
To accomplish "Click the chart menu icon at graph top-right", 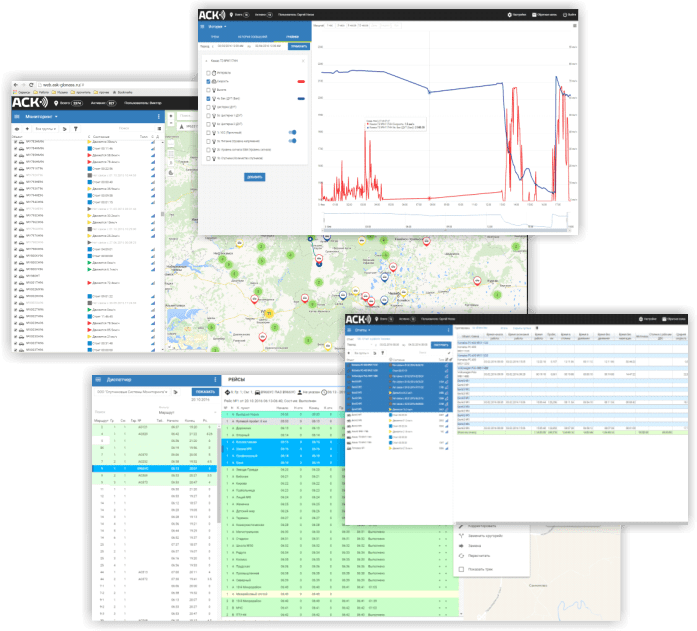I will pyautogui.click(x=574, y=26).
